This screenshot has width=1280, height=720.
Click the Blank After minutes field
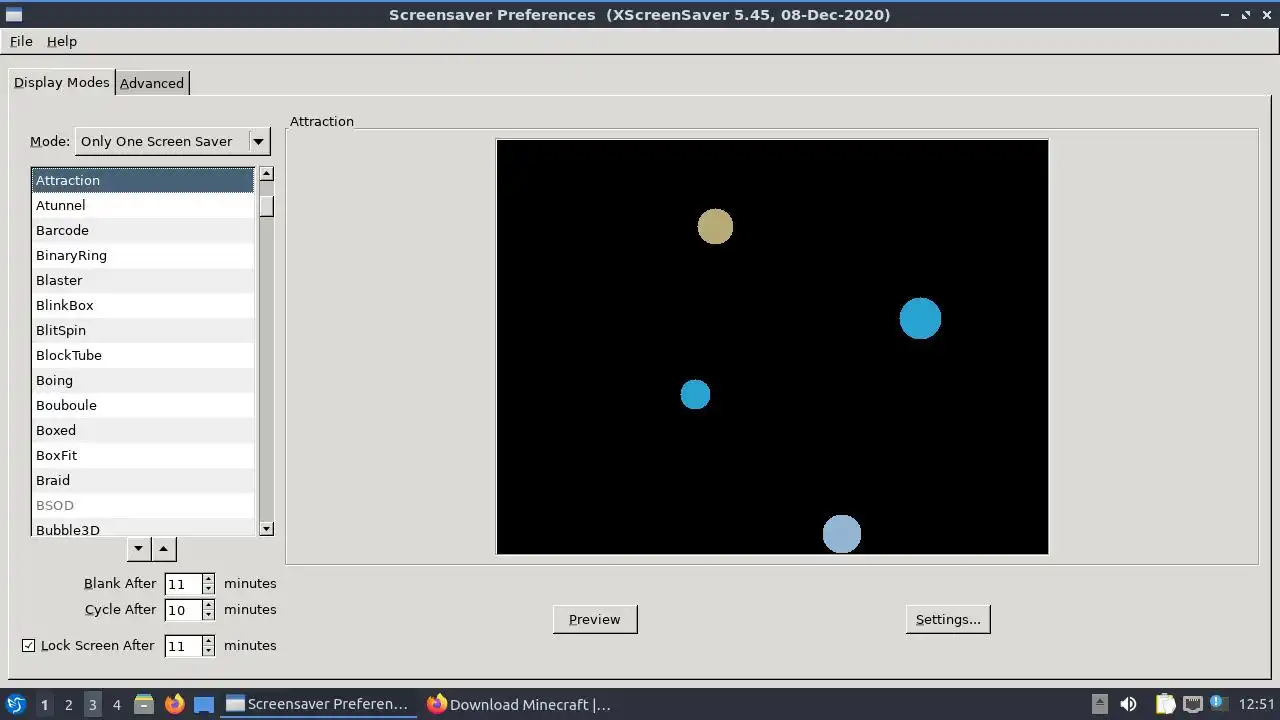click(x=183, y=584)
